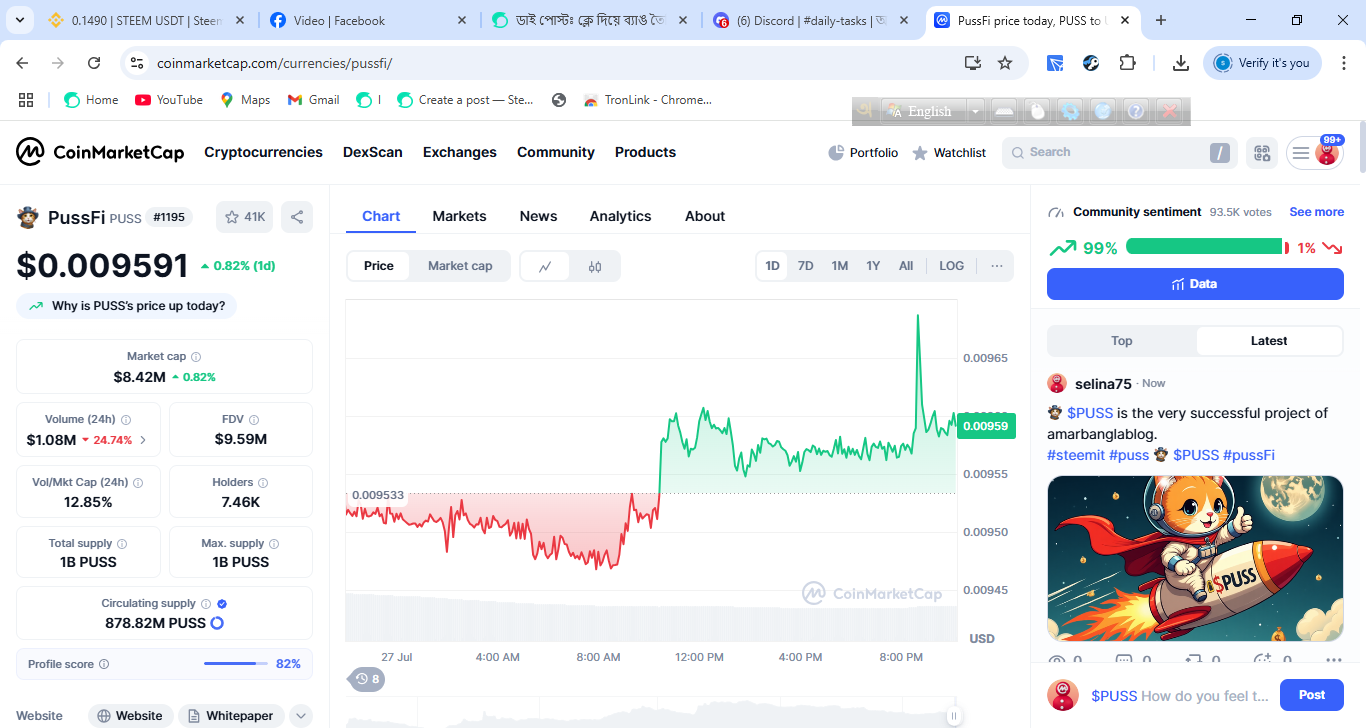Click the FDV info icon
The width and height of the screenshot is (1366, 728).
click(254, 420)
